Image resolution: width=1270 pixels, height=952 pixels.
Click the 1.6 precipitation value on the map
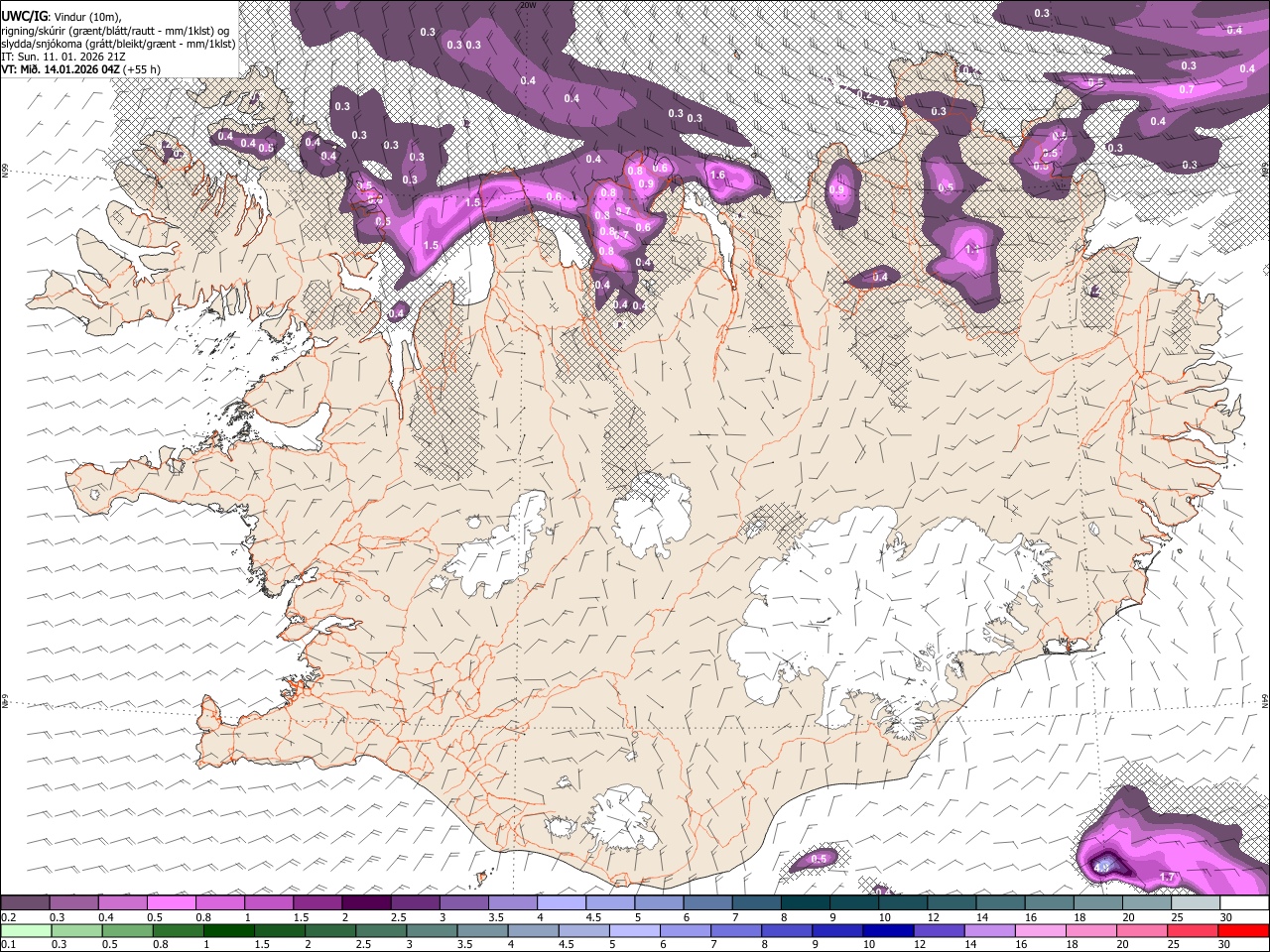tap(717, 176)
